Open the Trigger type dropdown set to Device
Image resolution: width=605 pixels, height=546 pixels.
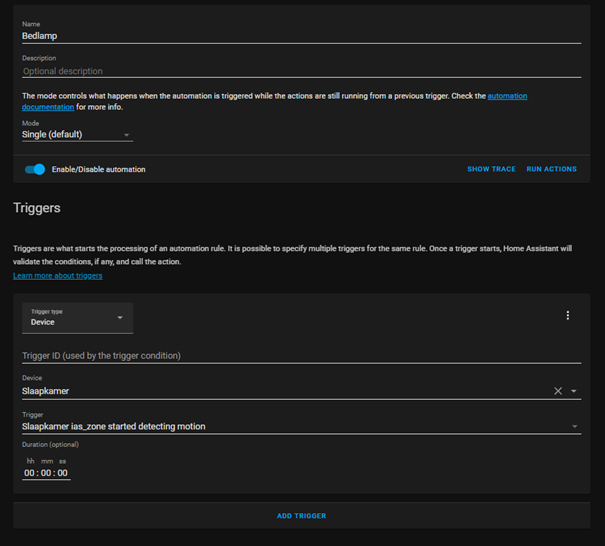click(77, 318)
